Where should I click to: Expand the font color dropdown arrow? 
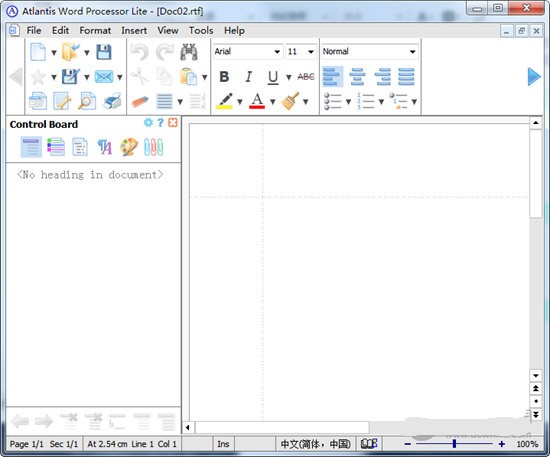click(x=273, y=102)
